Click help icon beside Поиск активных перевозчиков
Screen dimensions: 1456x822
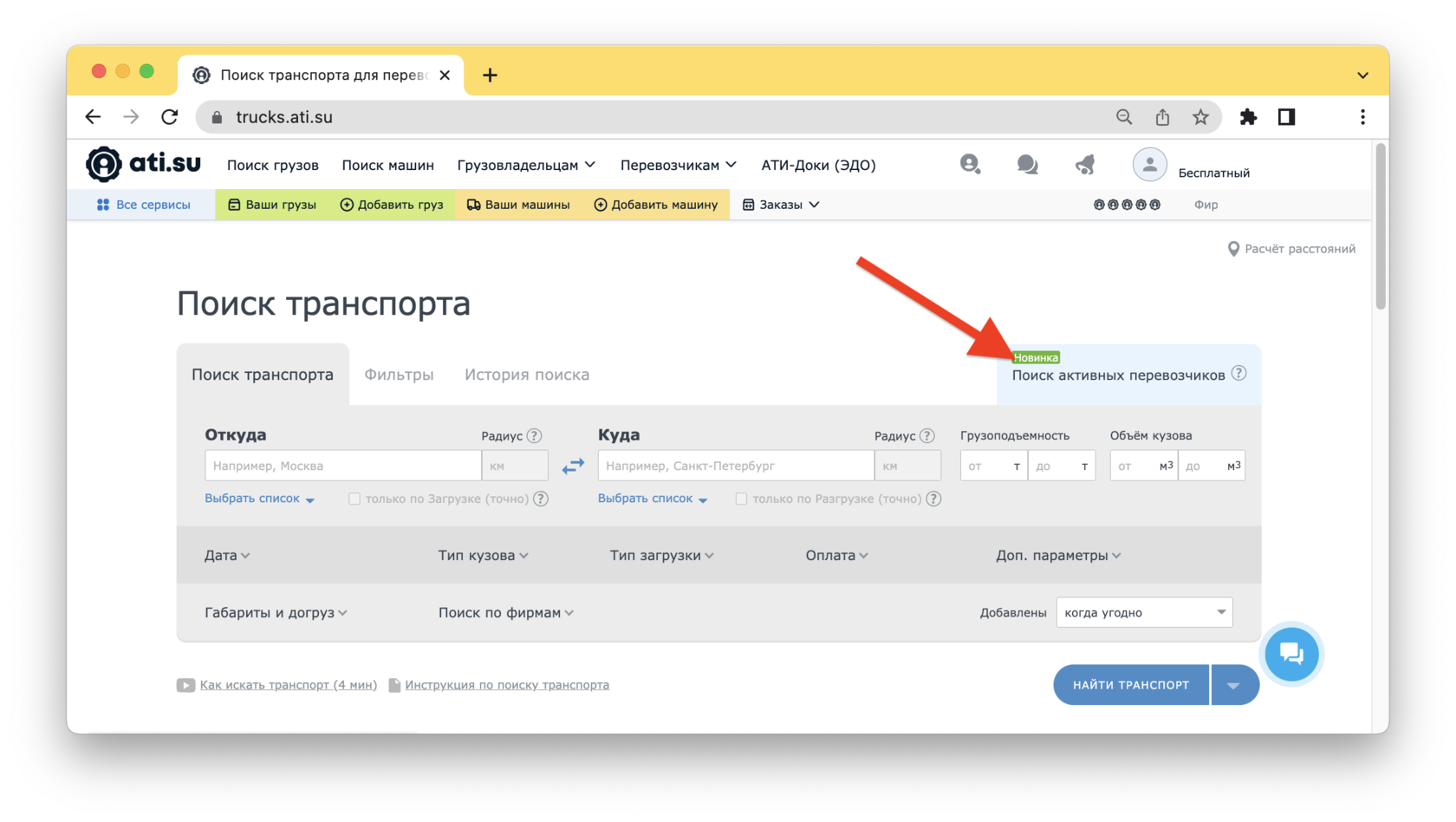coord(1239,373)
